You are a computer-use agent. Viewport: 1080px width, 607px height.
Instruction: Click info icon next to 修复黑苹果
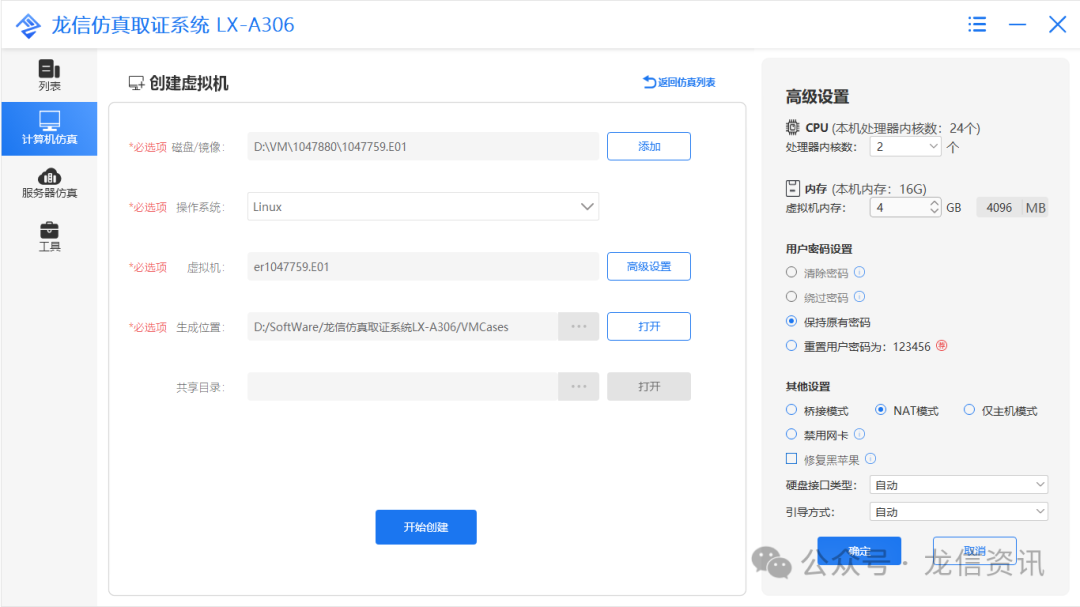(x=871, y=459)
